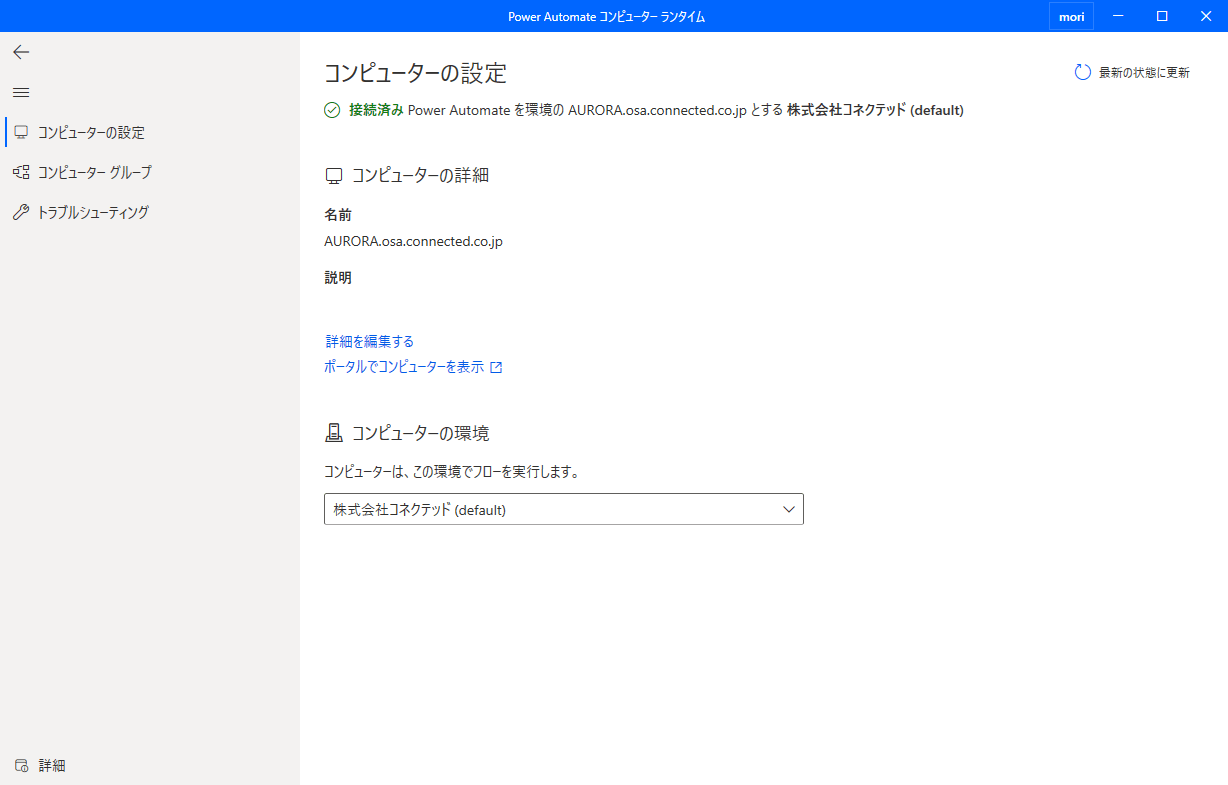Click the 詳細を編集する link

[x=369, y=341]
